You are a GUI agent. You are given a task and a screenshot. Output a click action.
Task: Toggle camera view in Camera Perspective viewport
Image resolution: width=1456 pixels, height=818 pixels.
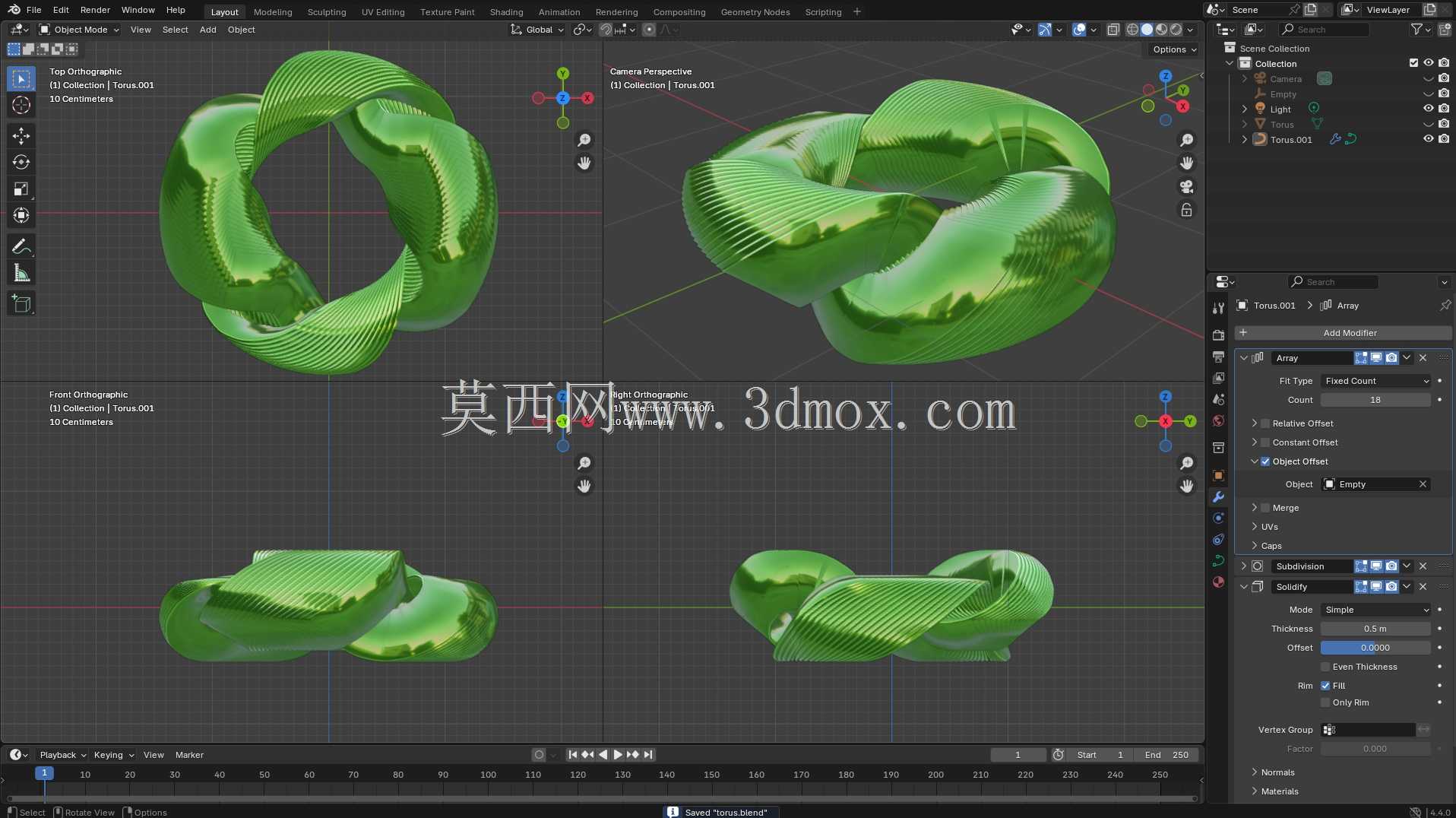pos(1186,187)
